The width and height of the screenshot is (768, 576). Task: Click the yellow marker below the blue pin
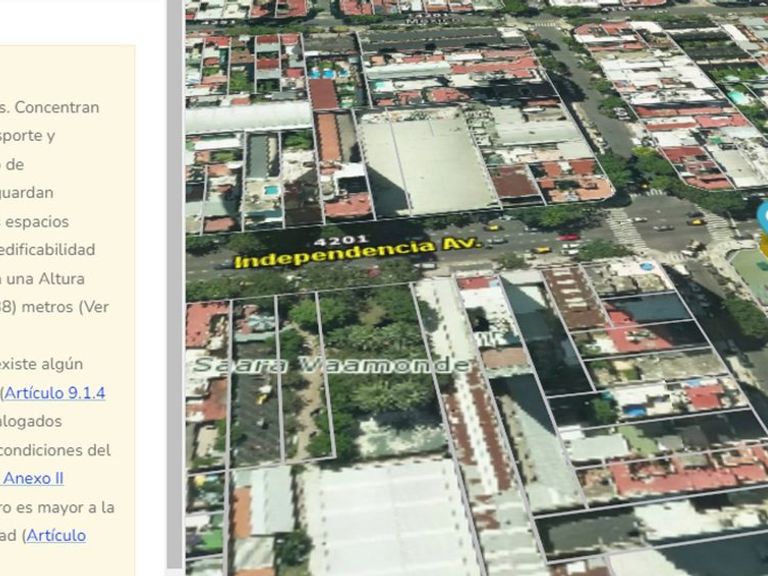coord(764,246)
